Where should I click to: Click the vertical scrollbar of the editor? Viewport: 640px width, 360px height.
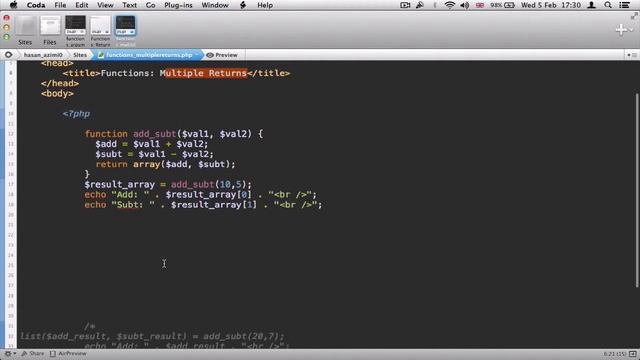637,191
